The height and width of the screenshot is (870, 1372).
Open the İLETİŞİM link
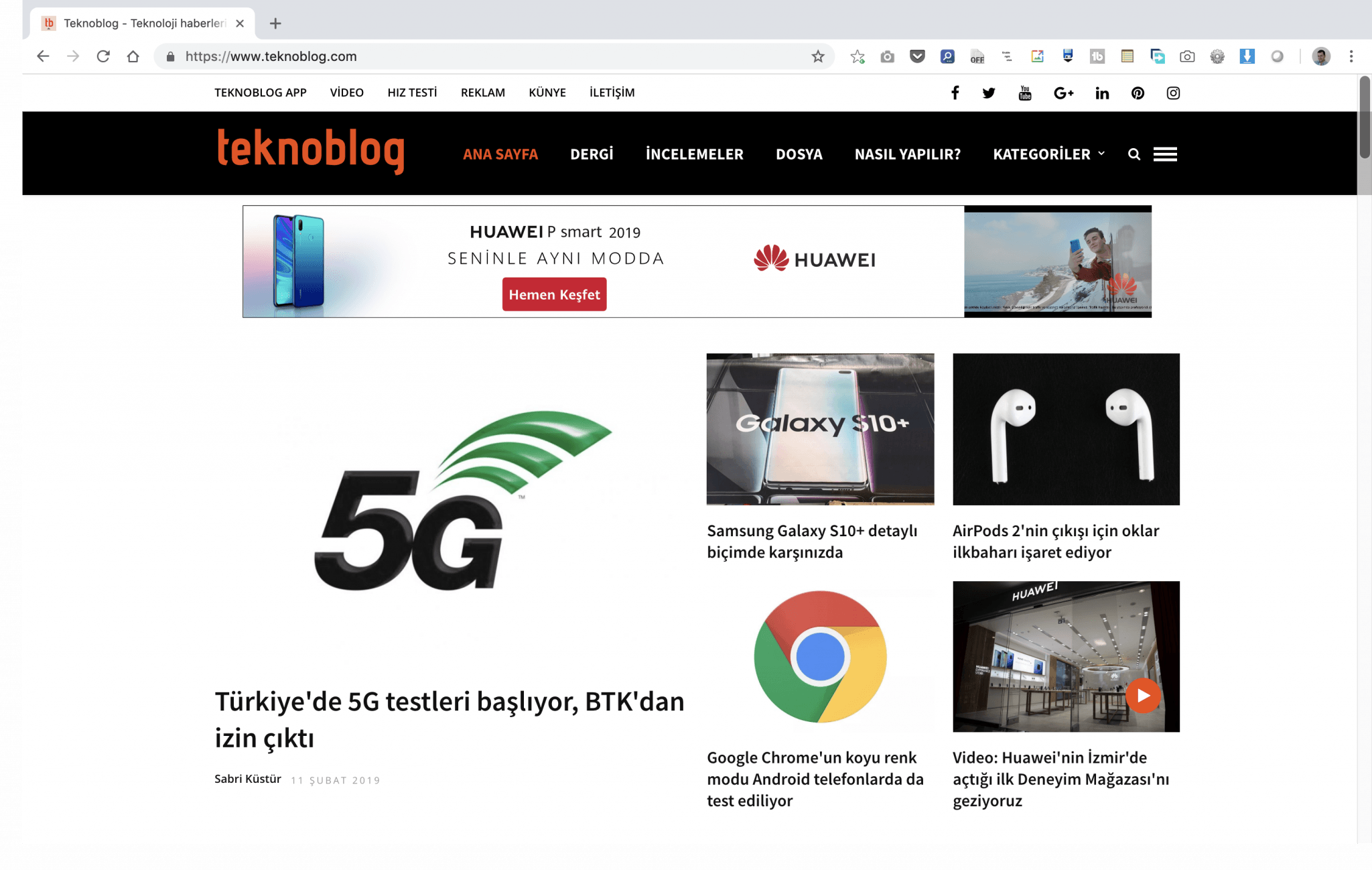pyautogui.click(x=612, y=92)
